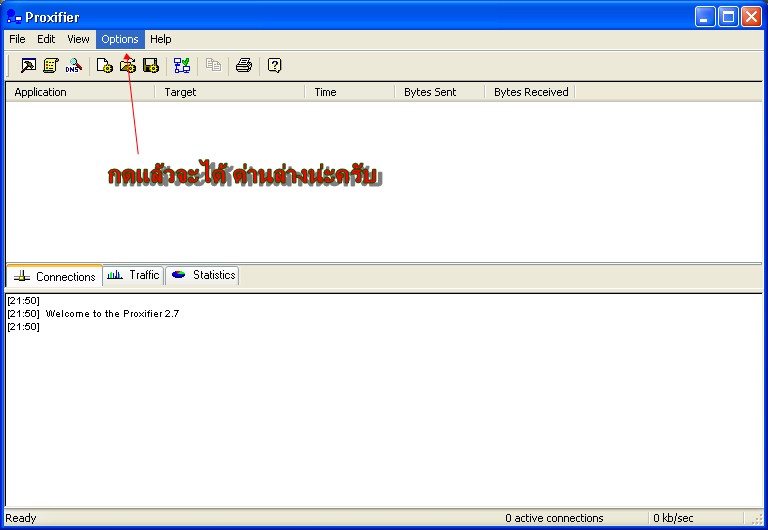Click '0 active connections' status text
Viewport: 768px width, 530px height.
pos(554,518)
